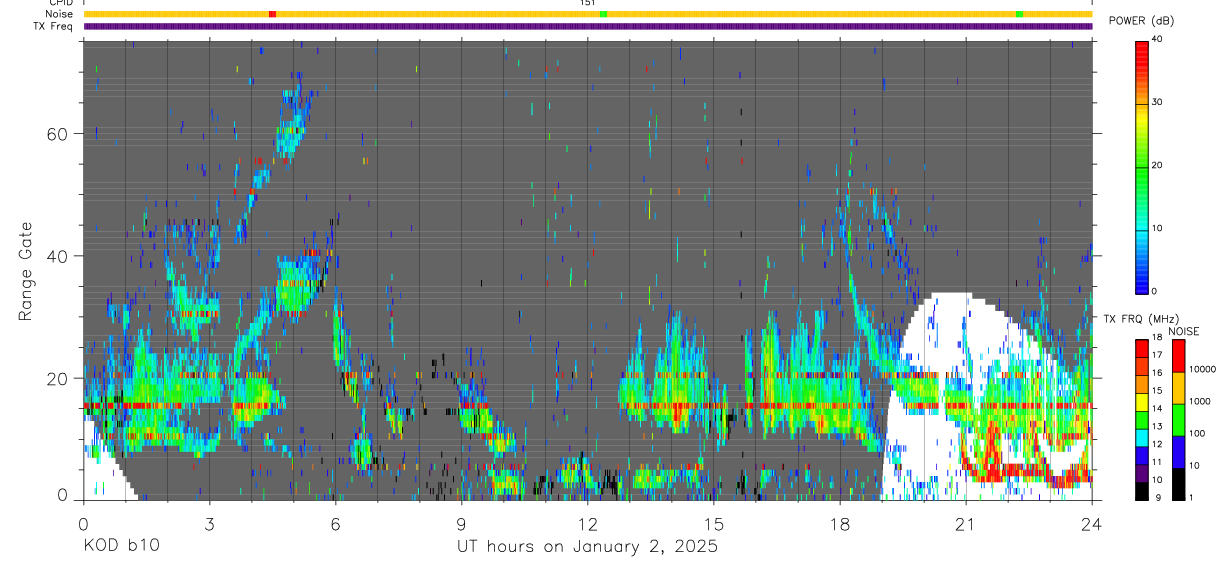
Task: Click the '1' tick on NOISE legend
Action: click(x=1189, y=498)
